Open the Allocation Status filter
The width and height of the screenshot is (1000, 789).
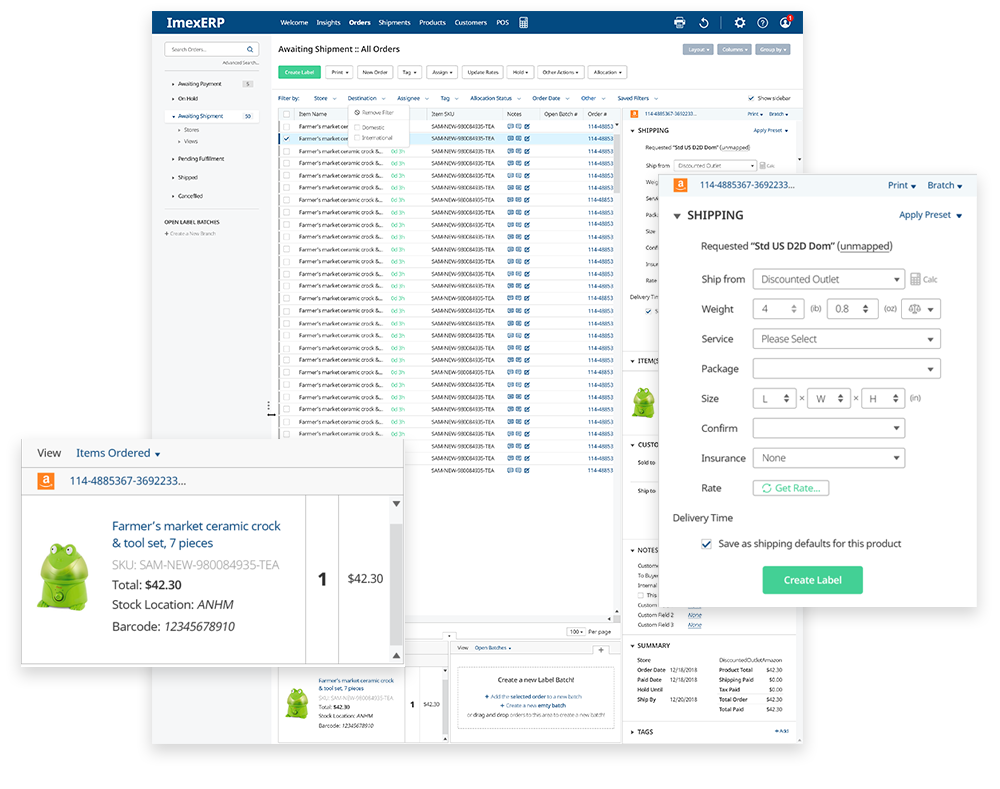(x=495, y=98)
